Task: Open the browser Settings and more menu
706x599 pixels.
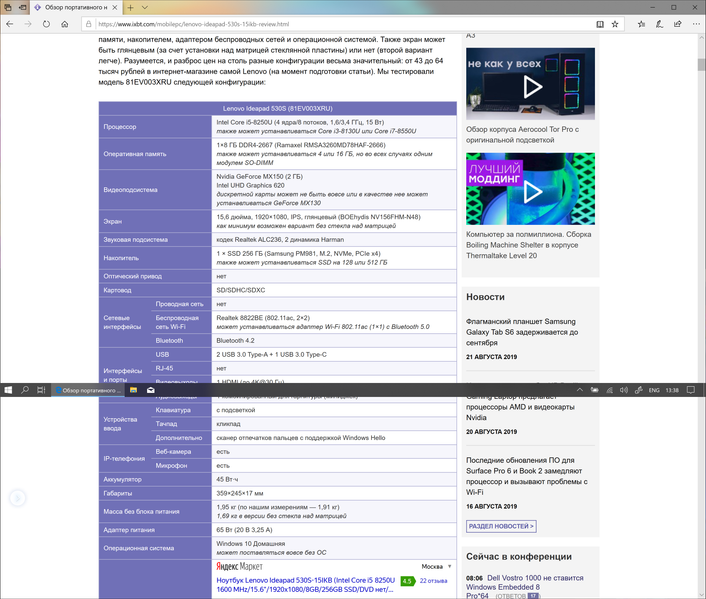Action: 696,24
